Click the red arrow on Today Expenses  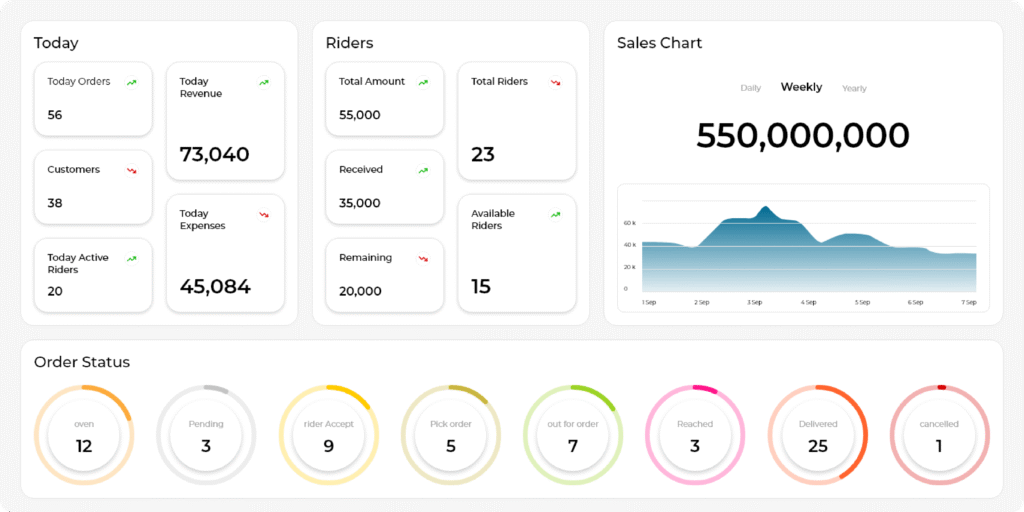point(264,214)
